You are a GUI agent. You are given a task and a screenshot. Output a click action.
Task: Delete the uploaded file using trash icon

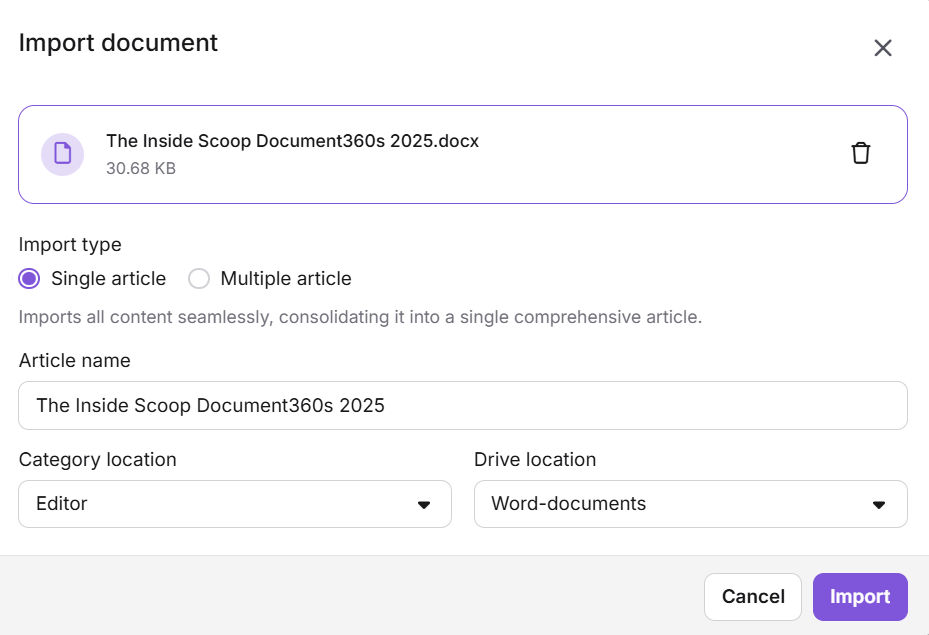pos(861,152)
